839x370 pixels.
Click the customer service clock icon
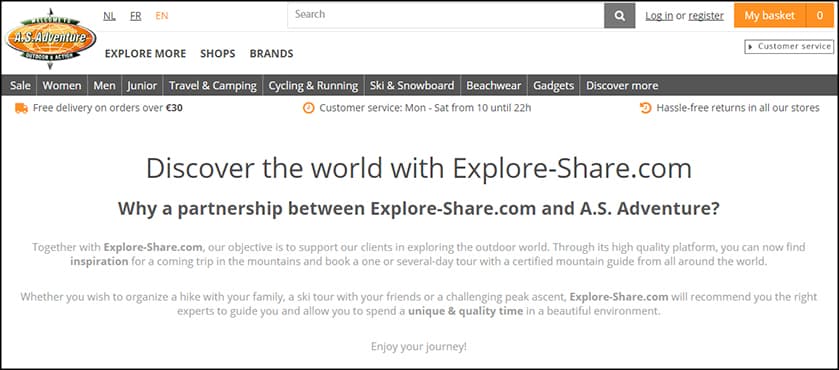click(x=309, y=108)
